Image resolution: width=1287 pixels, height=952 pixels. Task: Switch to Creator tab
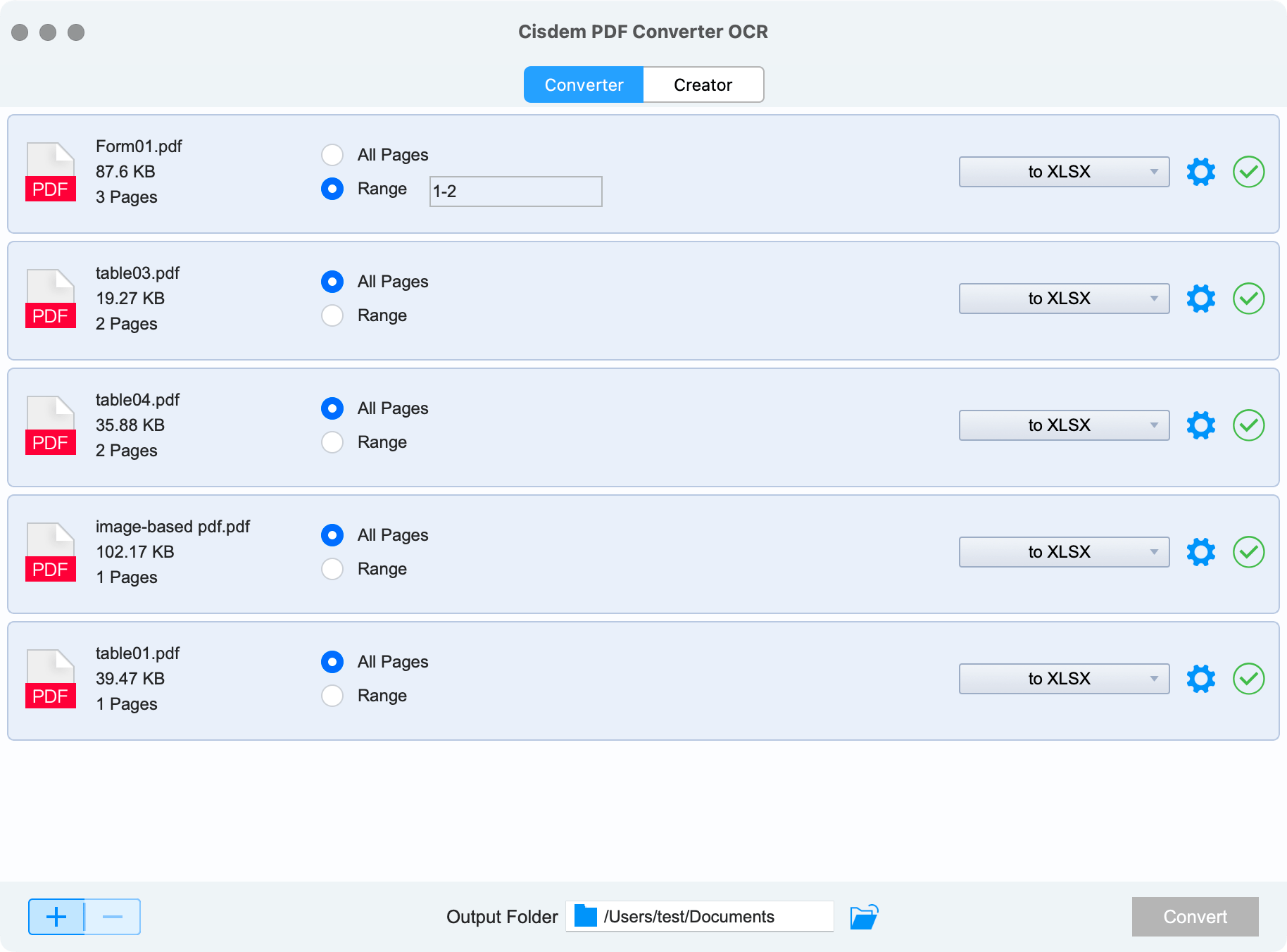tap(703, 84)
